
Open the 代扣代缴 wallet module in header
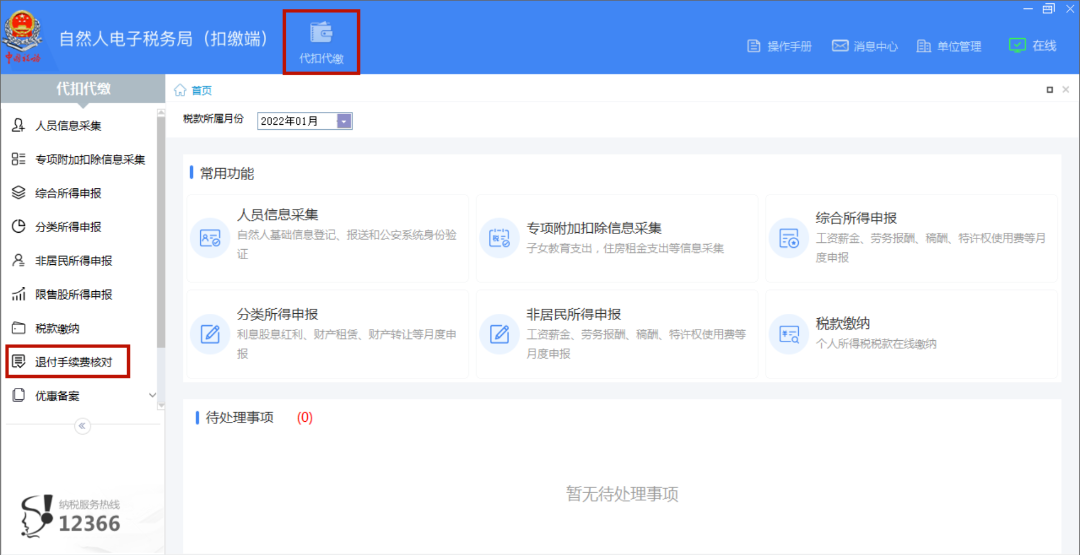[321, 42]
